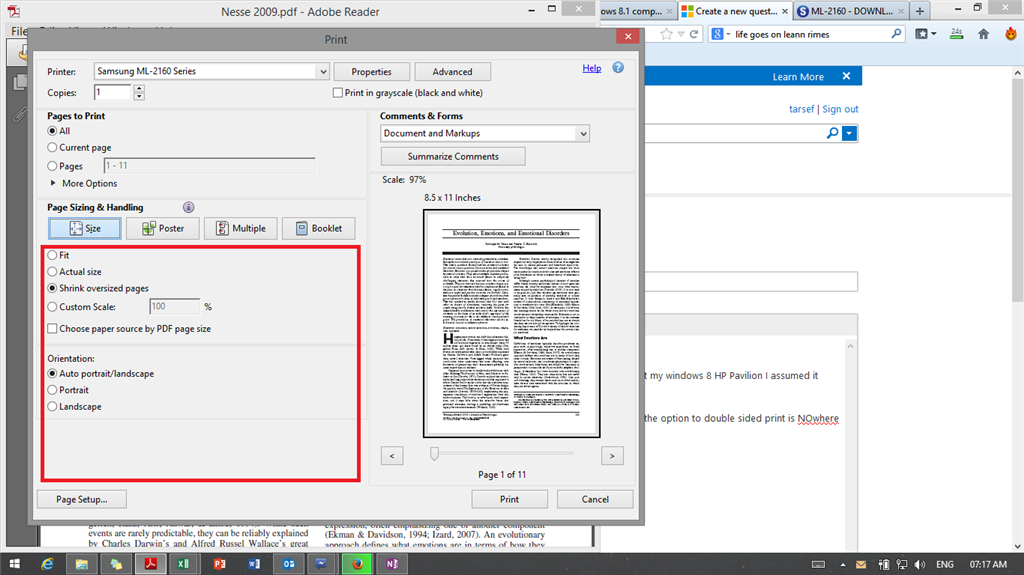Go to Firefox home page icon
Screen dimensions: 1024x575
[x=984, y=34]
